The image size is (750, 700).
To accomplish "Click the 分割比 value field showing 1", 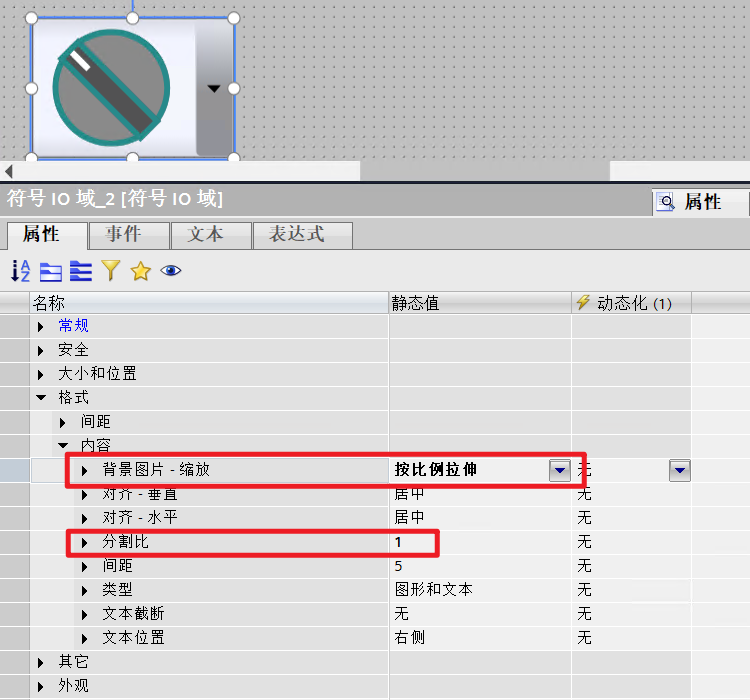I will click(480, 542).
